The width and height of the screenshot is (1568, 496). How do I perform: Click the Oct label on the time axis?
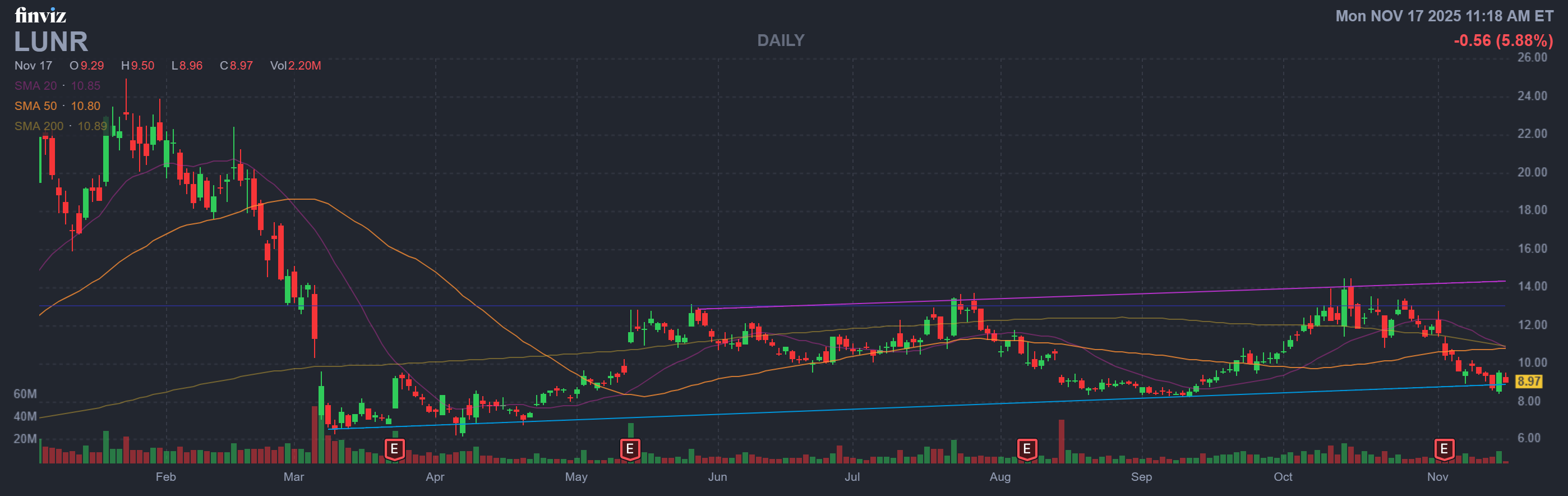point(1283,476)
